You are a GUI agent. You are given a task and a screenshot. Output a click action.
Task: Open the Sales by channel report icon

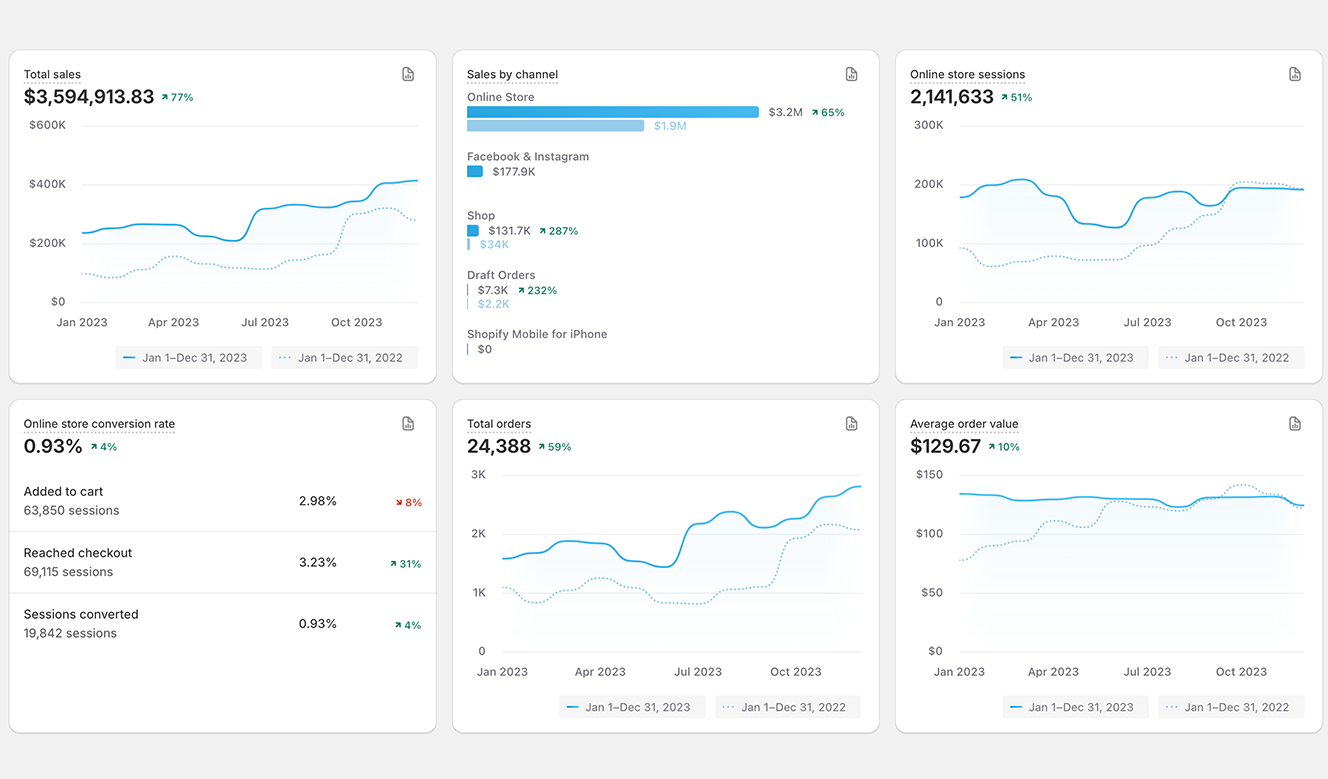point(851,74)
